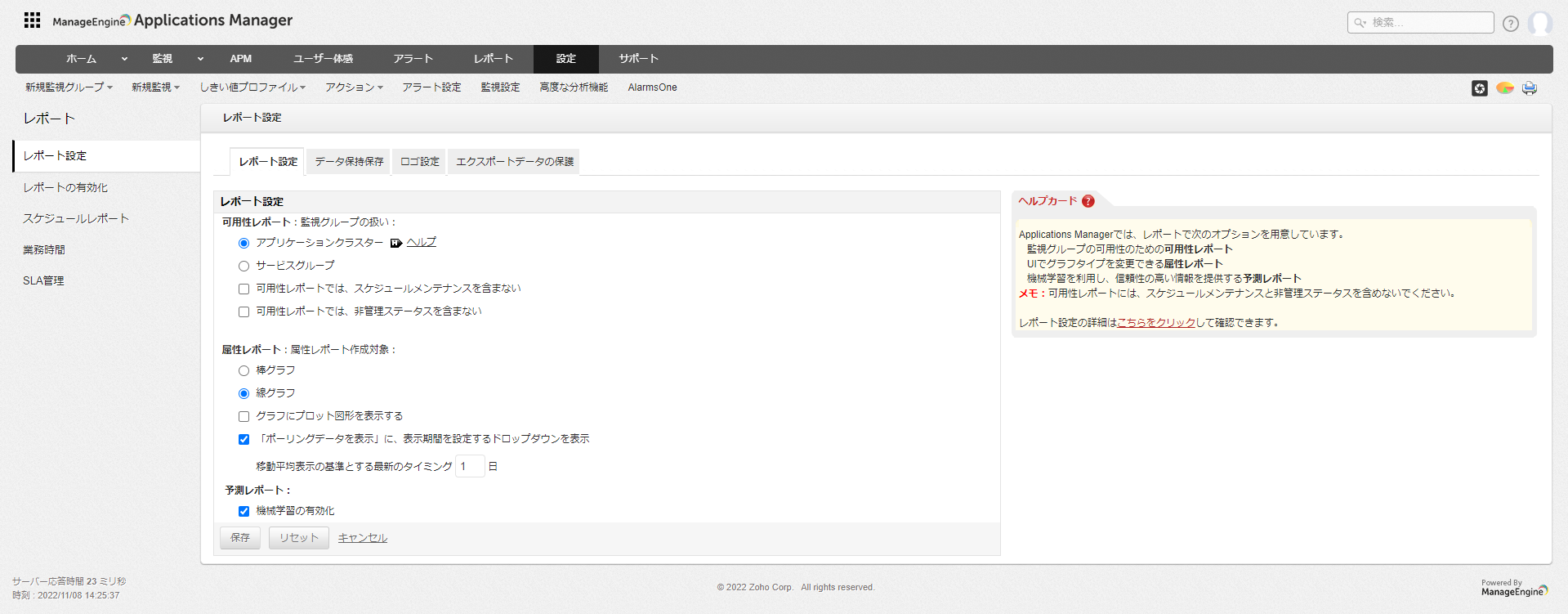Click the camera shutter snapshot icon
This screenshot has width=1568, height=614.
coord(1479,88)
